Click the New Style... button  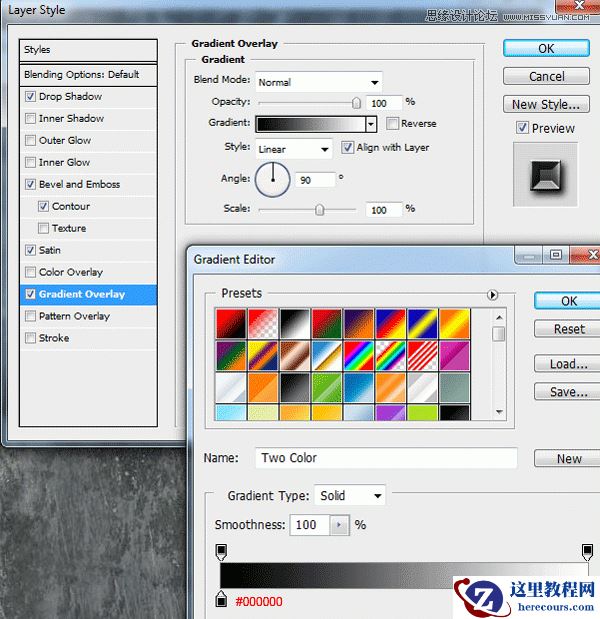[546, 104]
